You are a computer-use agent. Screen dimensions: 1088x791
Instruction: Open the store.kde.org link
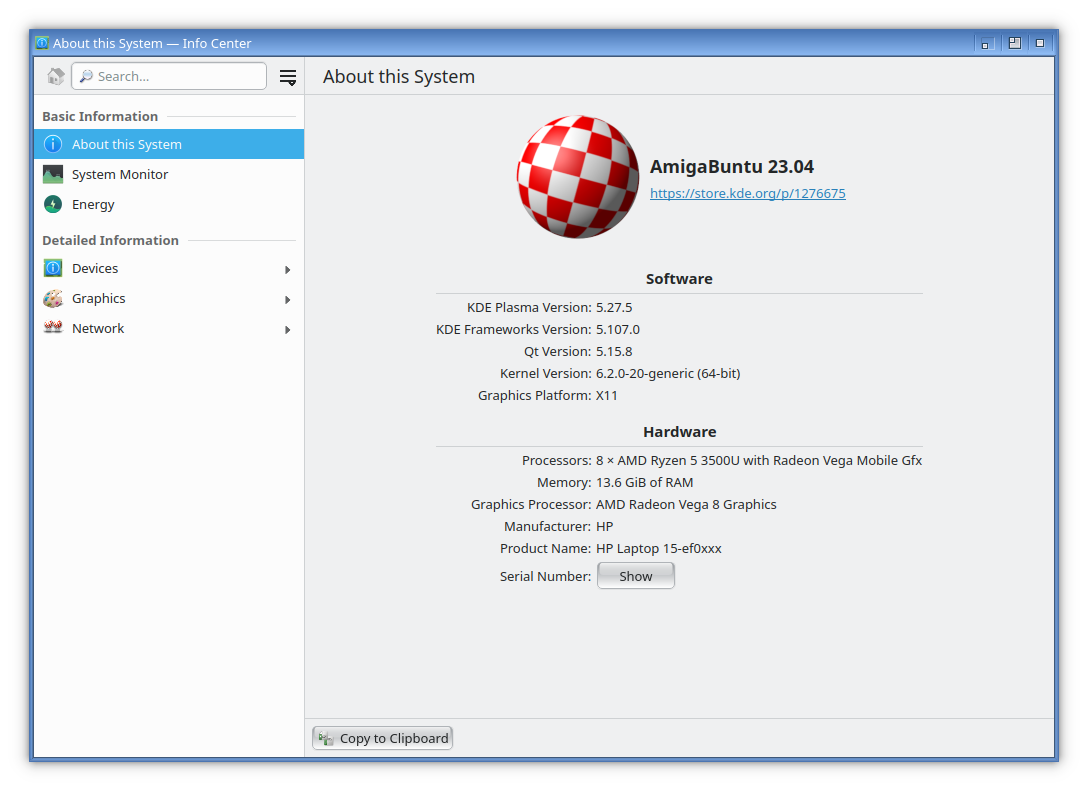coord(747,194)
